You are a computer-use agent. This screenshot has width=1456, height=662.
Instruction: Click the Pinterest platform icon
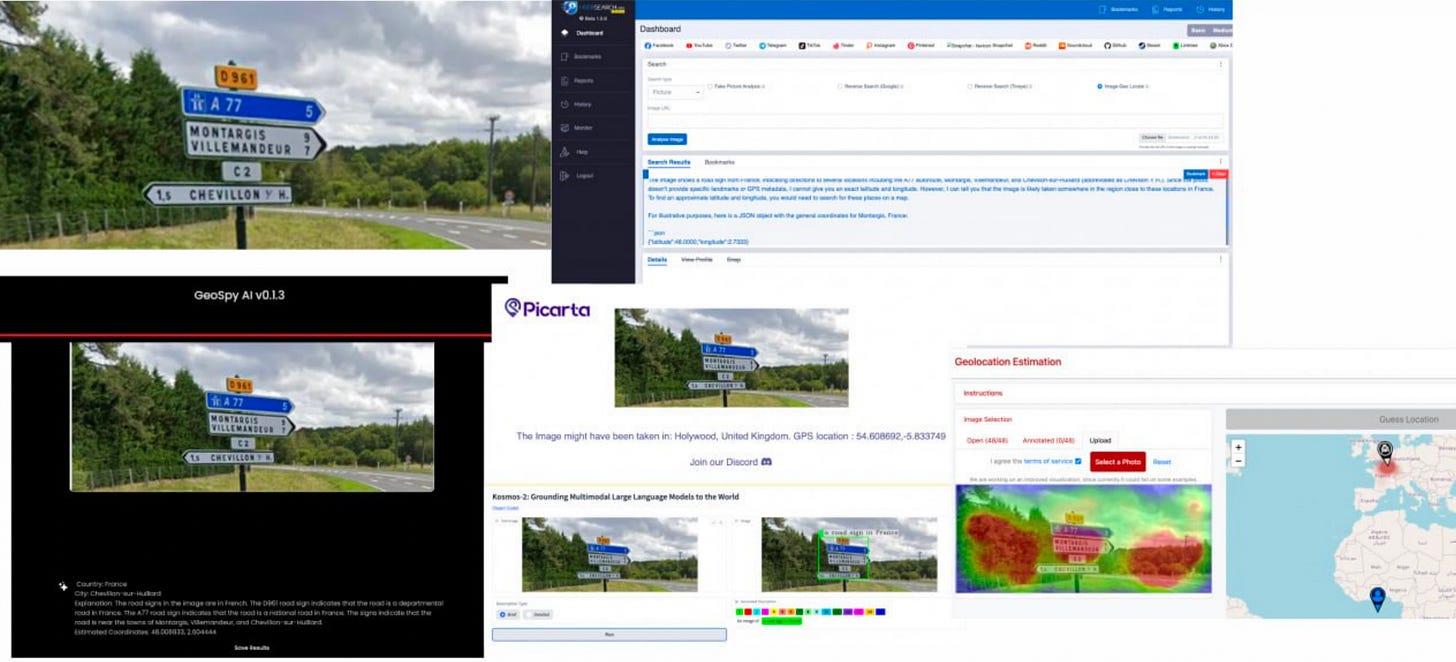point(911,45)
